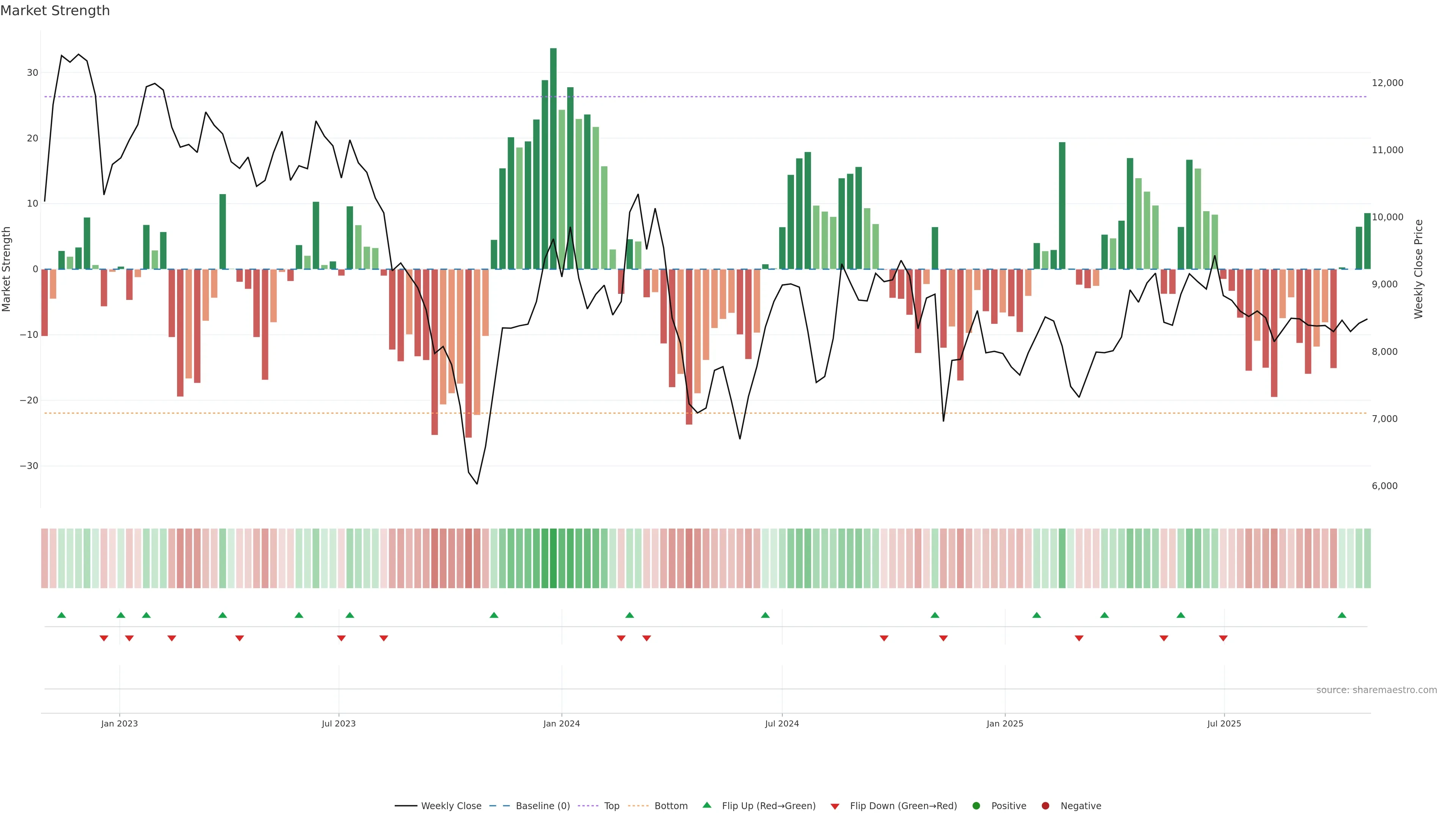Click the Weekly Close Price axis title
The image size is (1456, 819).
[x=1418, y=269]
